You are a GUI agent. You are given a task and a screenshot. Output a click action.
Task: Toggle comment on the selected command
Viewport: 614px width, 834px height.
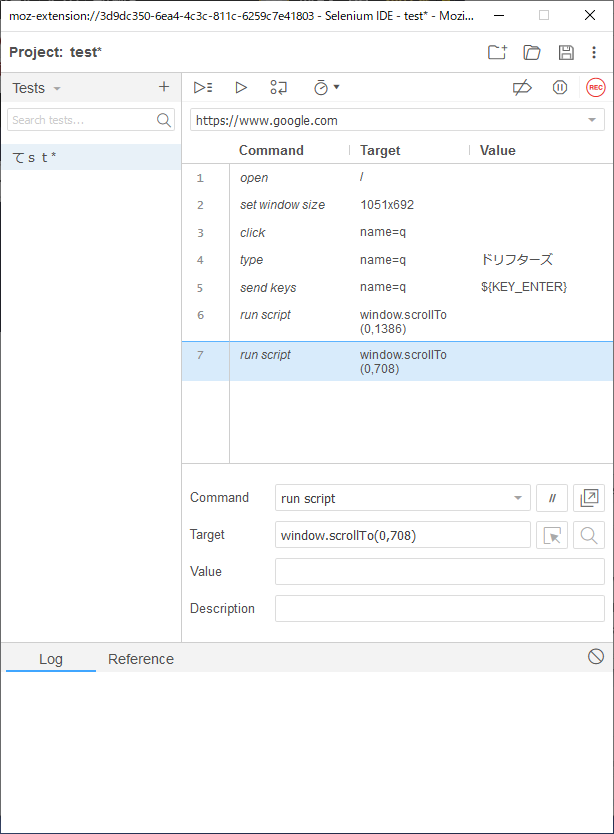pos(552,498)
